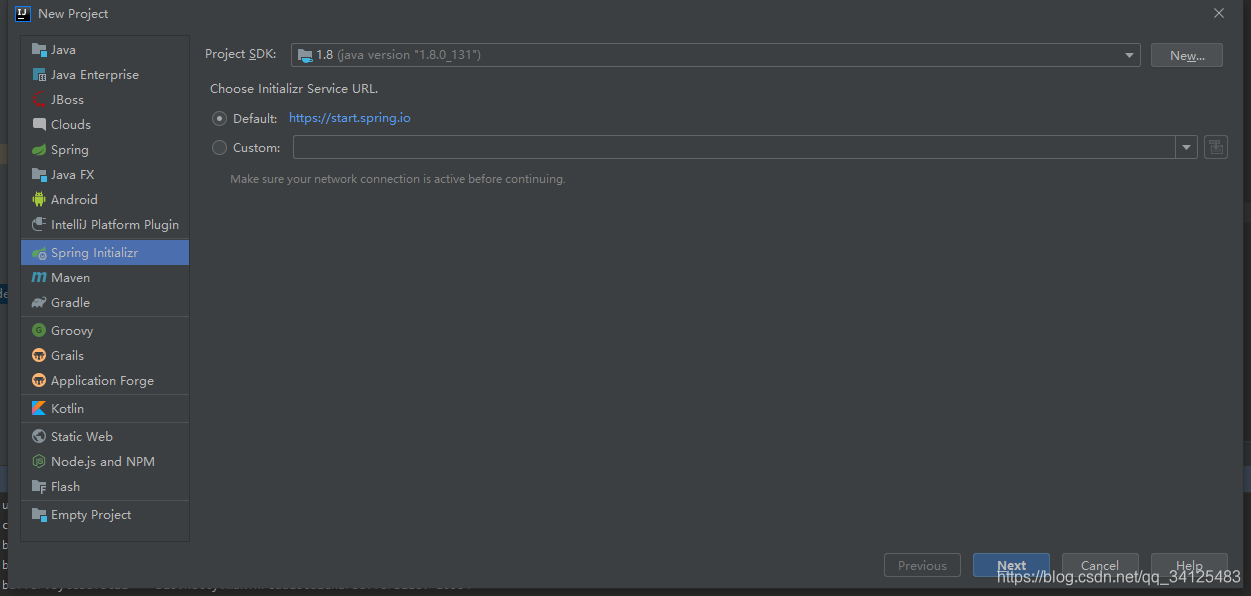Click the Kotlin K icon
Image resolution: width=1251 pixels, height=596 pixels.
pyautogui.click(x=39, y=409)
